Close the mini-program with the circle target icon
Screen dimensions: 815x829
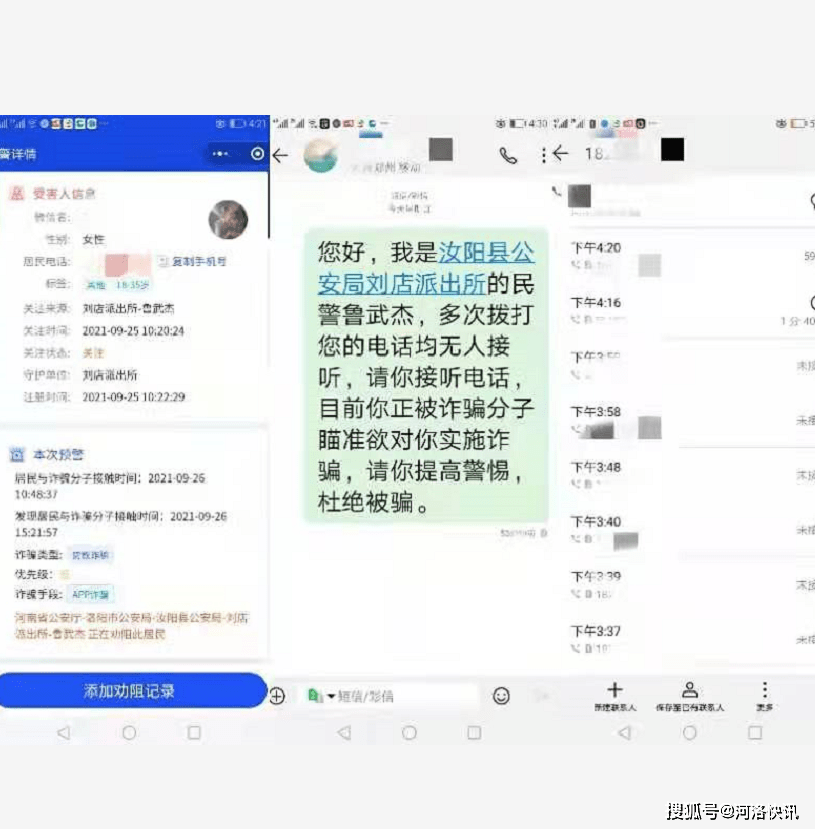258,154
